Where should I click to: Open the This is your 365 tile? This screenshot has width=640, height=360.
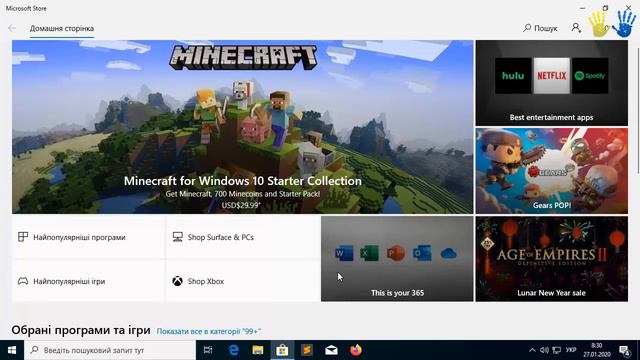coord(397,259)
